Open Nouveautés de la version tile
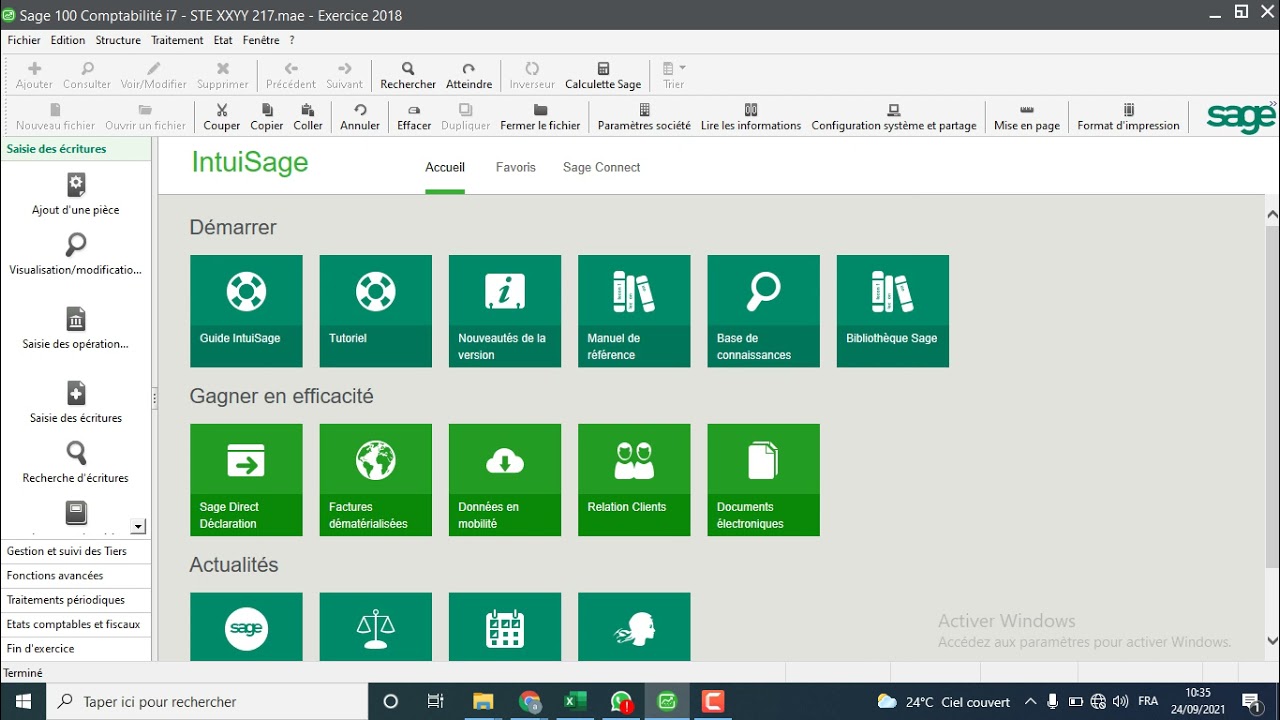The image size is (1280, 720). point(505,311)
